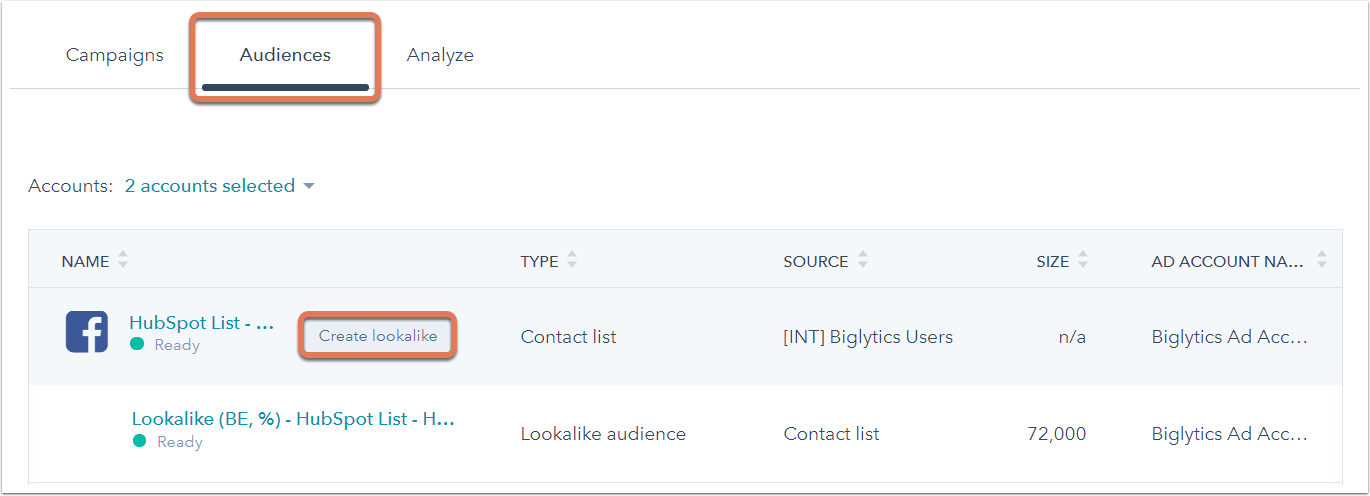Open the HubSpot List audience link
This screenshot has width=1370, height=496.
(201, 323)
